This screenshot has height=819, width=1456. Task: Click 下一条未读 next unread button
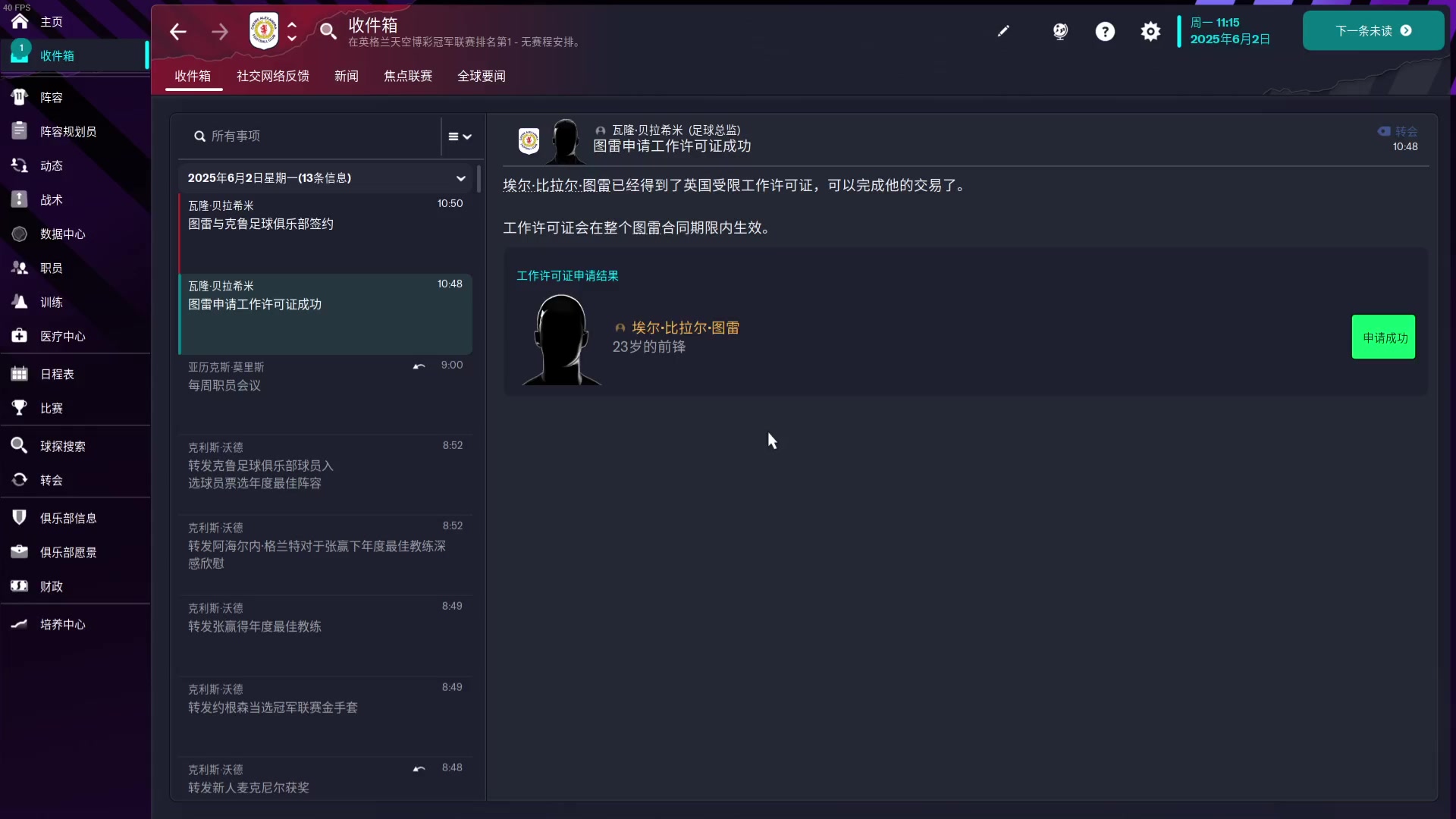[x=1373, y=30]
